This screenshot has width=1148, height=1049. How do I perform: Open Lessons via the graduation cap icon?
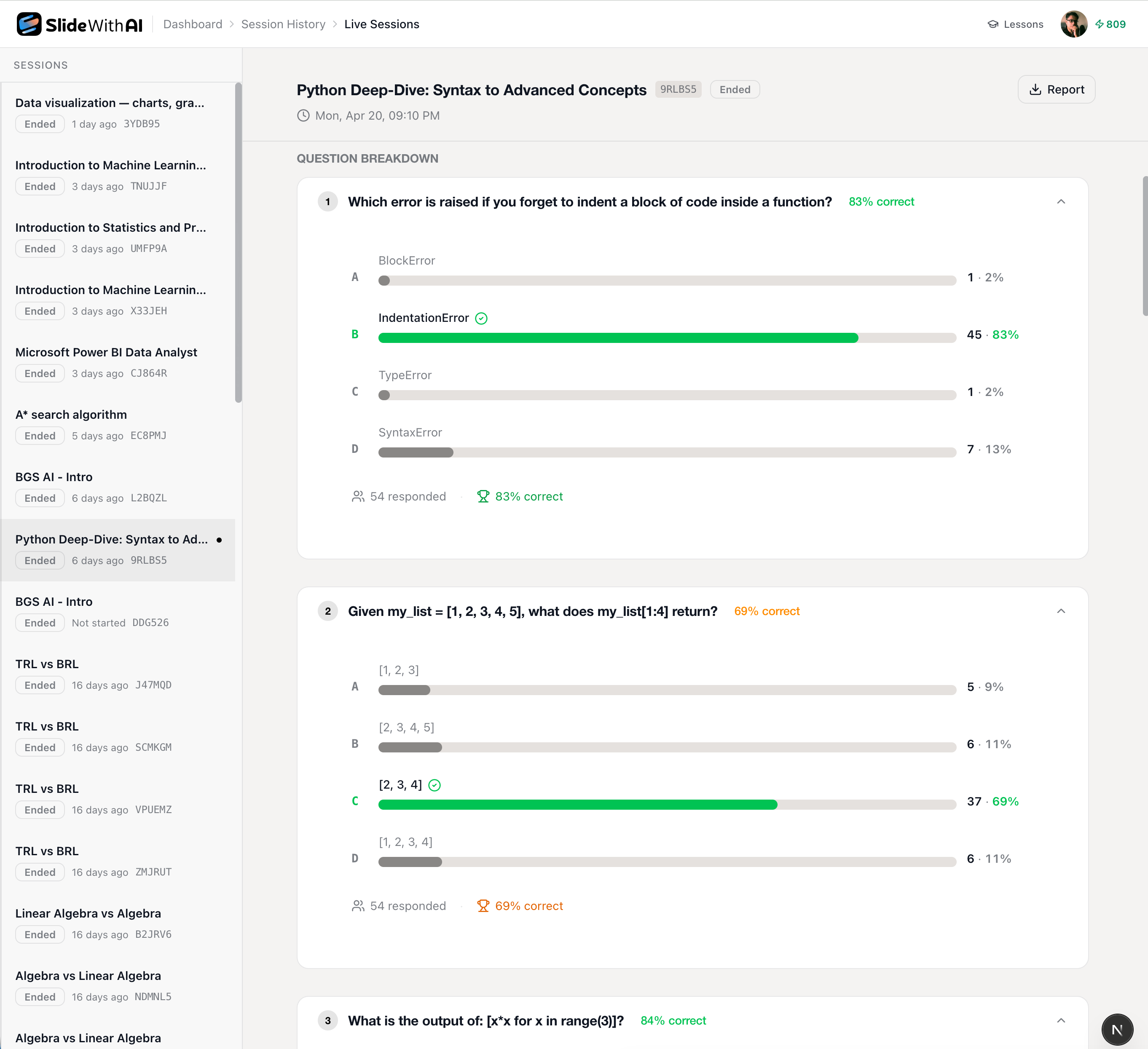click(993, 24)
